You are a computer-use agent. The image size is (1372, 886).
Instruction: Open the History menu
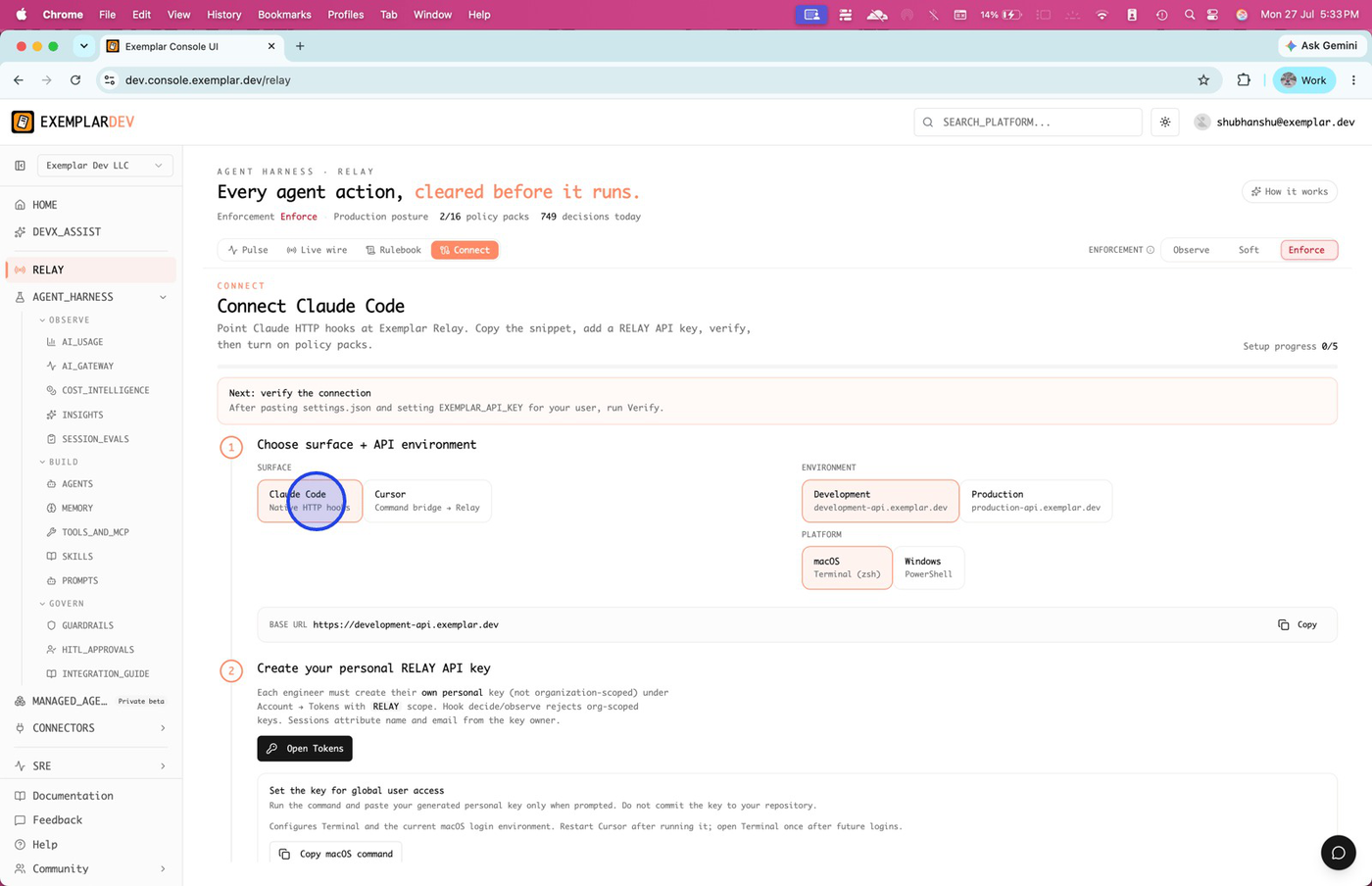[x=223, y=15]
